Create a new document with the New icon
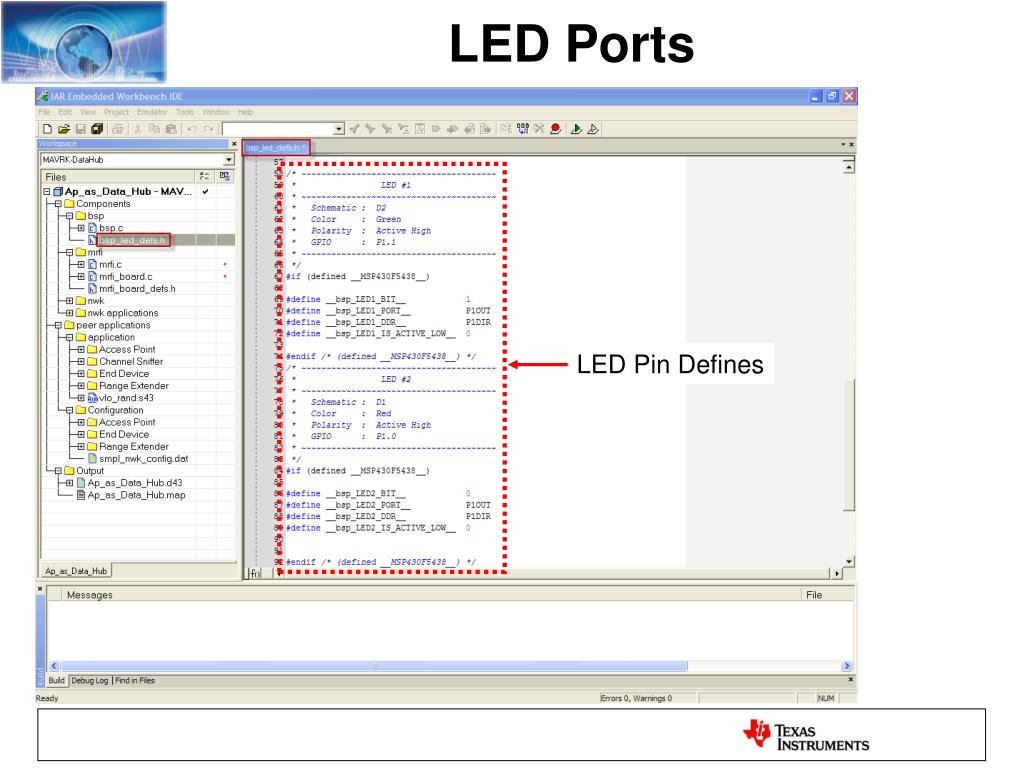 tap(47, 129)
